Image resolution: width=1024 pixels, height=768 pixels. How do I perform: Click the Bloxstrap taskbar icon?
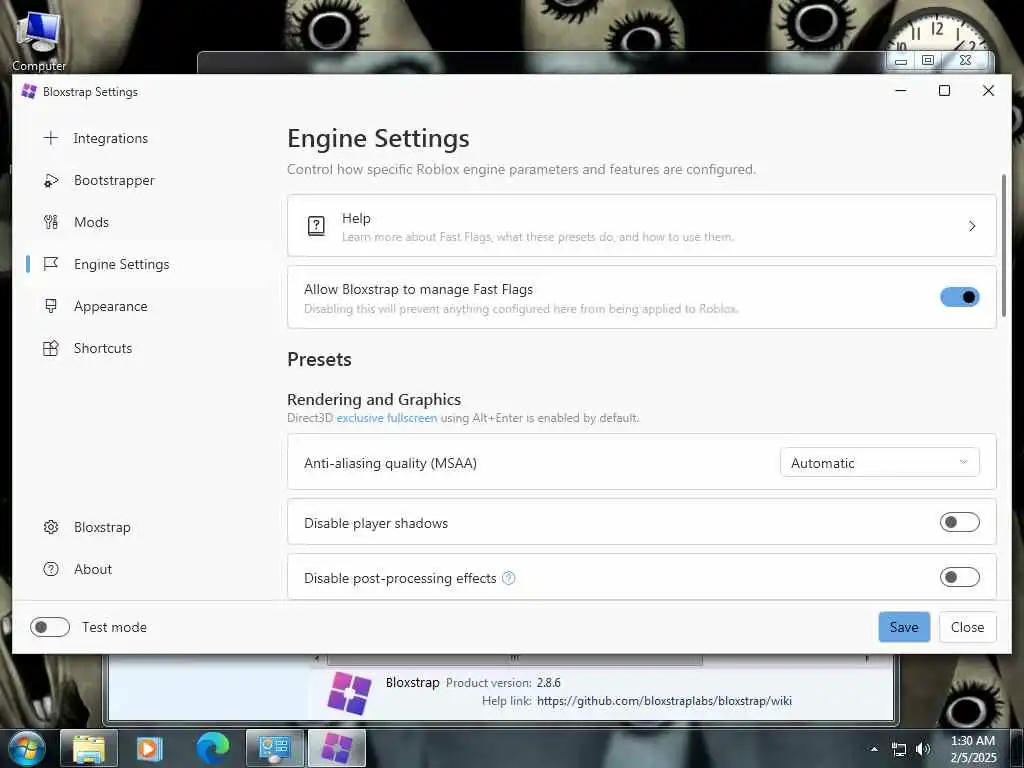click(337, 748)
